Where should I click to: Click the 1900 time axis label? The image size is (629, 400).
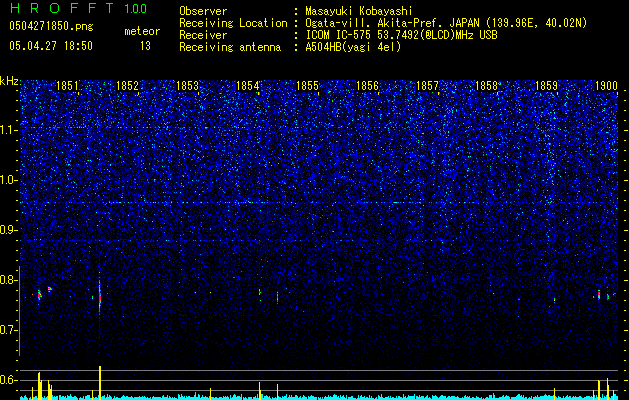(x=606, y=86)
